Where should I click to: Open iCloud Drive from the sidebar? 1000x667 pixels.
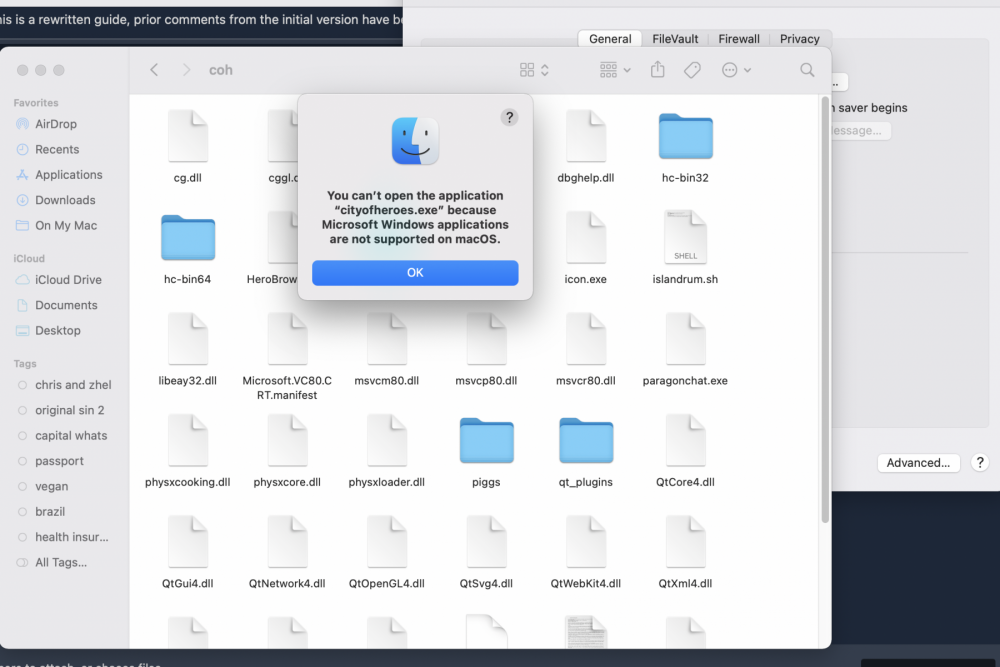(x=68, y=280)
